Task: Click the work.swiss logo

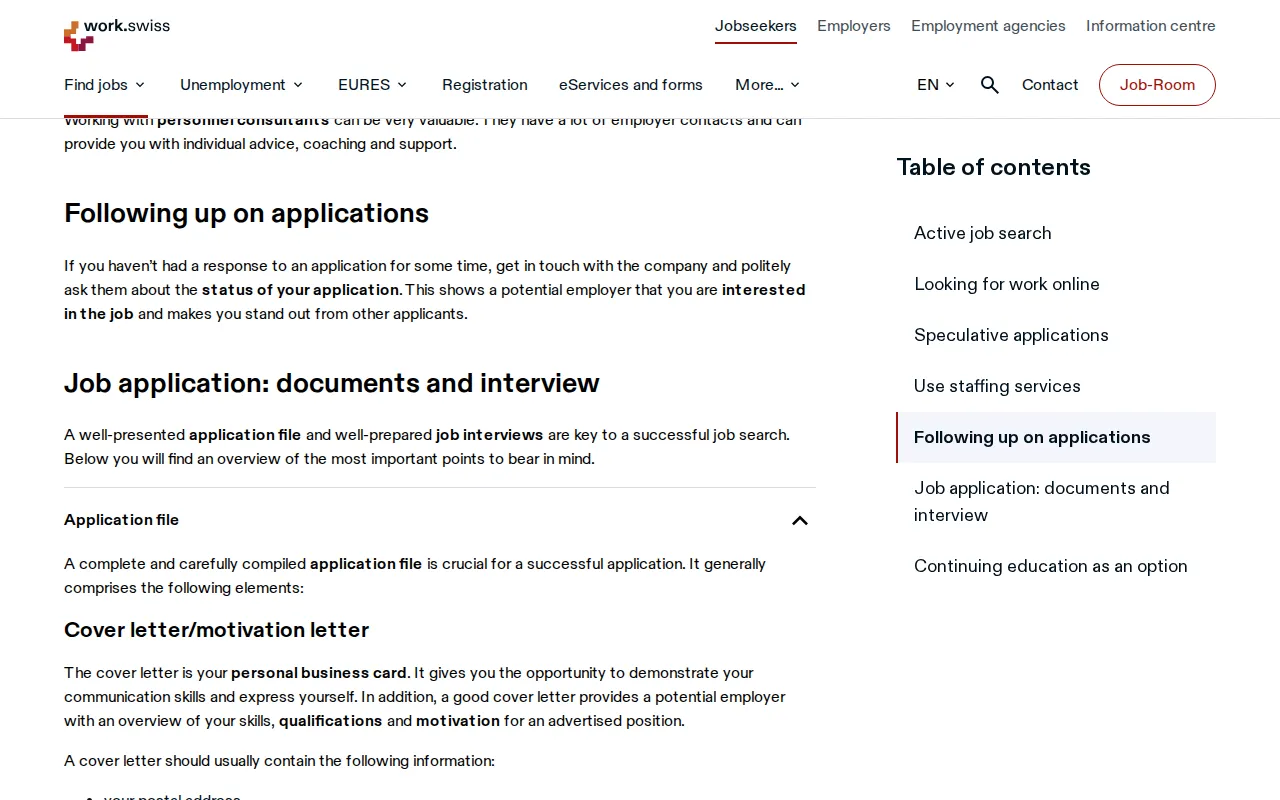Action: (x=117, y=34)
